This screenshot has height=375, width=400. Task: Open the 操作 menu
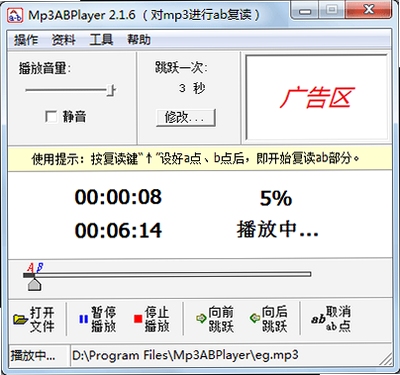26,40
